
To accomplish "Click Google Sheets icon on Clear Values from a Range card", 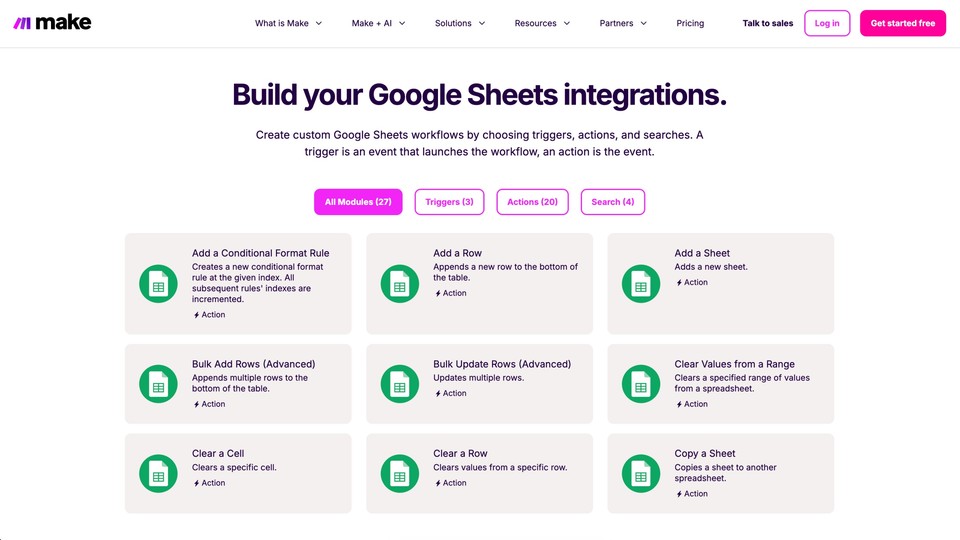I will [641, 384].
